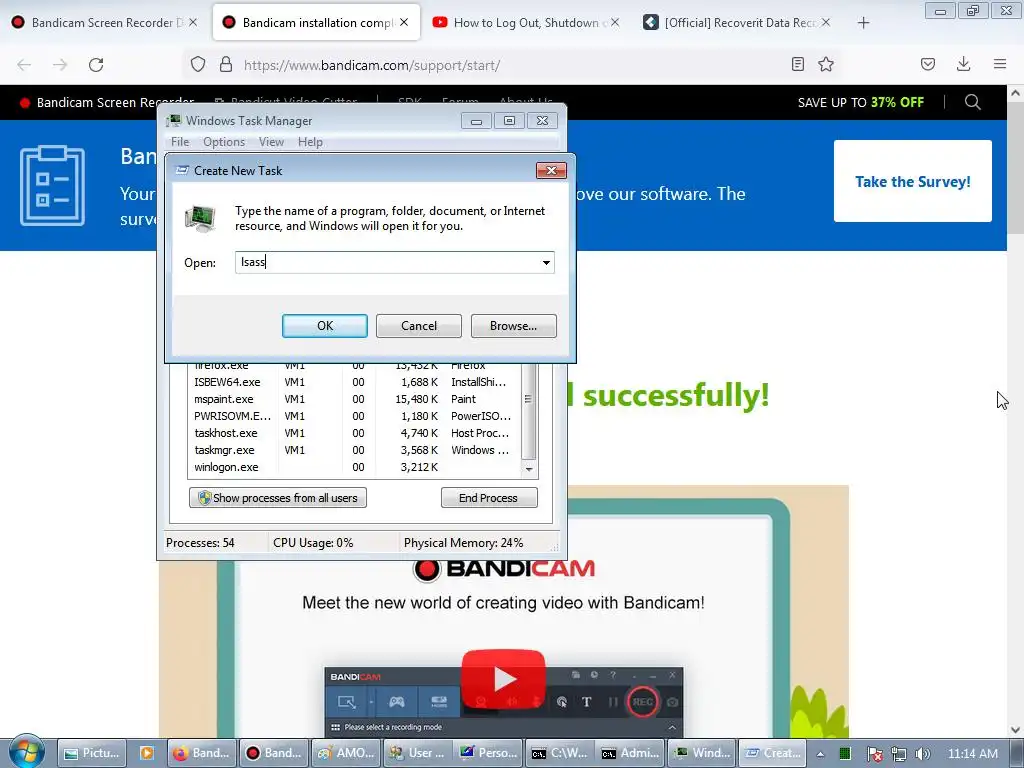Open the Firefox downloads arrow icon
The image size is (1024, 768).
tap(963, 64)
